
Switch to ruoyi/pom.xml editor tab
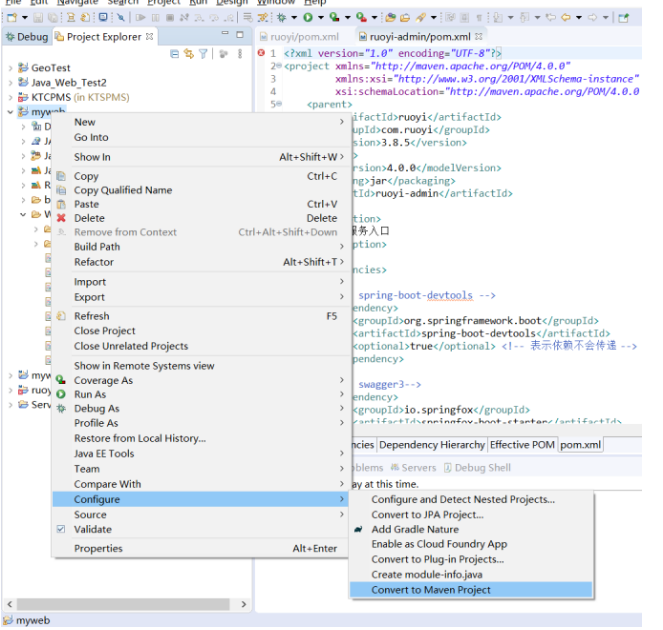(300, 37)
